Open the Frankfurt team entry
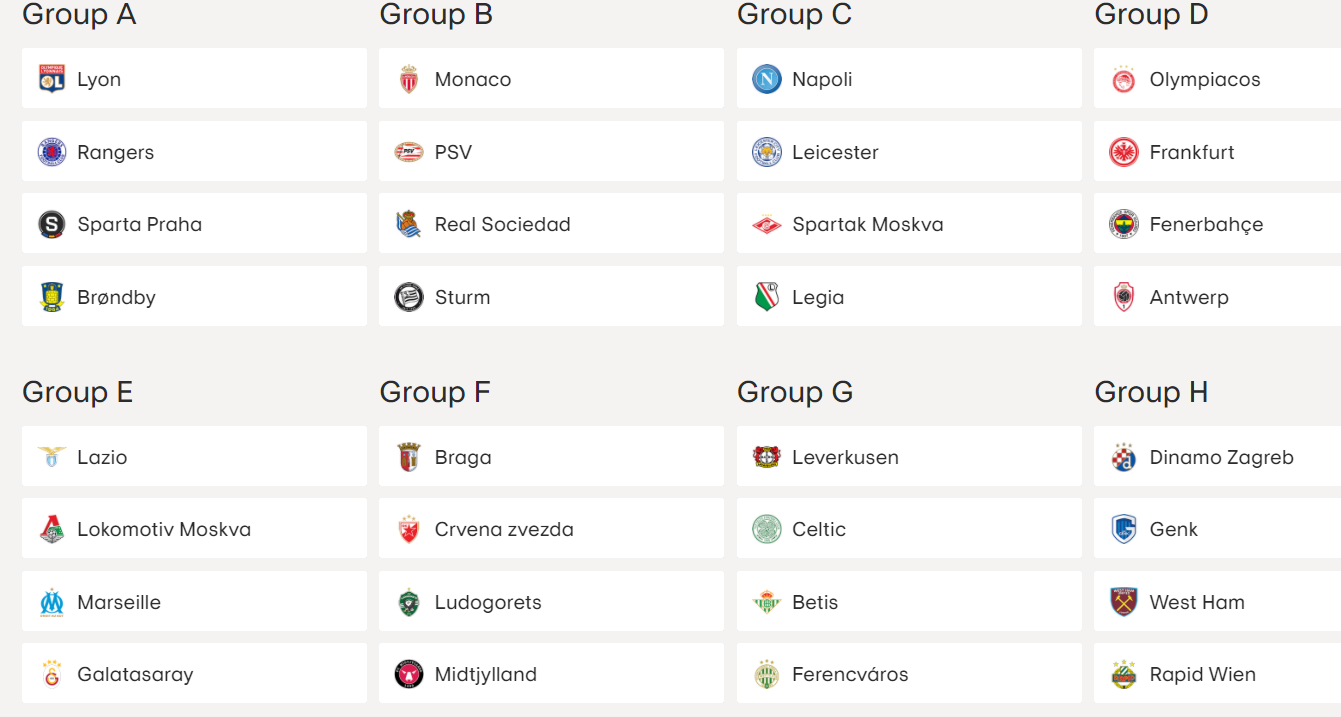The image size is (1341, 717). 1218,151
